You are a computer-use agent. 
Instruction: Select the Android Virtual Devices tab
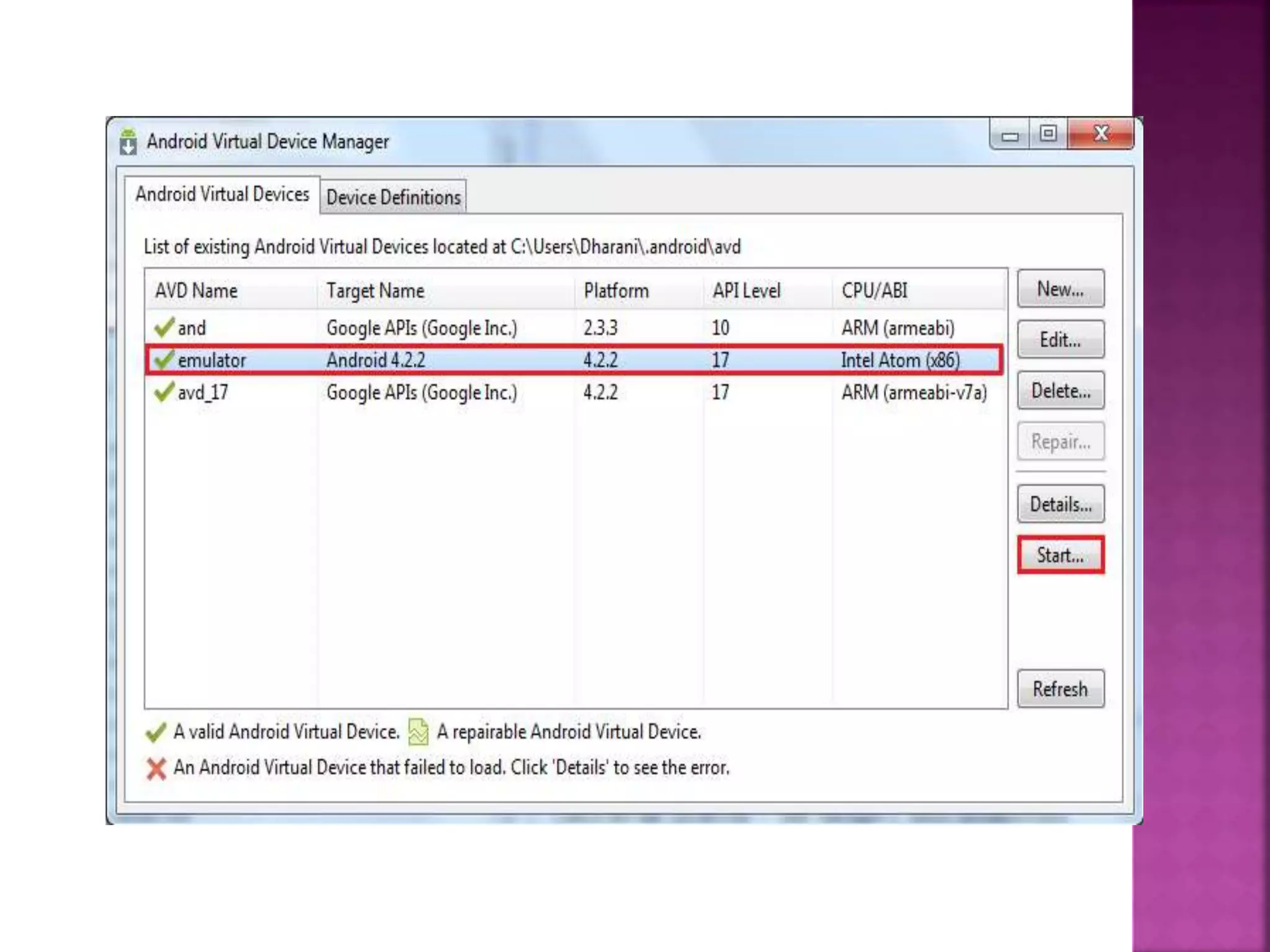(x=222, y=194)
